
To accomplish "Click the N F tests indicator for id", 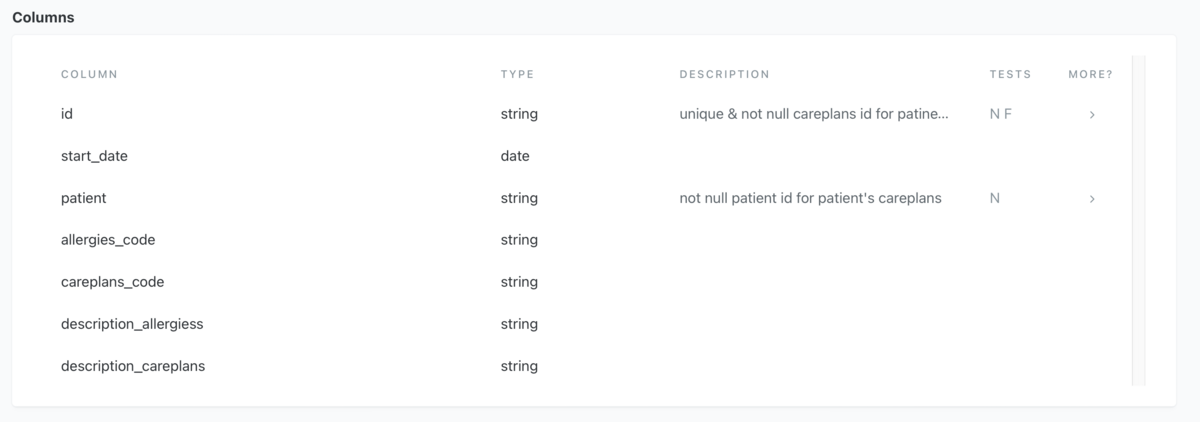I will (x=1000, y=114).
